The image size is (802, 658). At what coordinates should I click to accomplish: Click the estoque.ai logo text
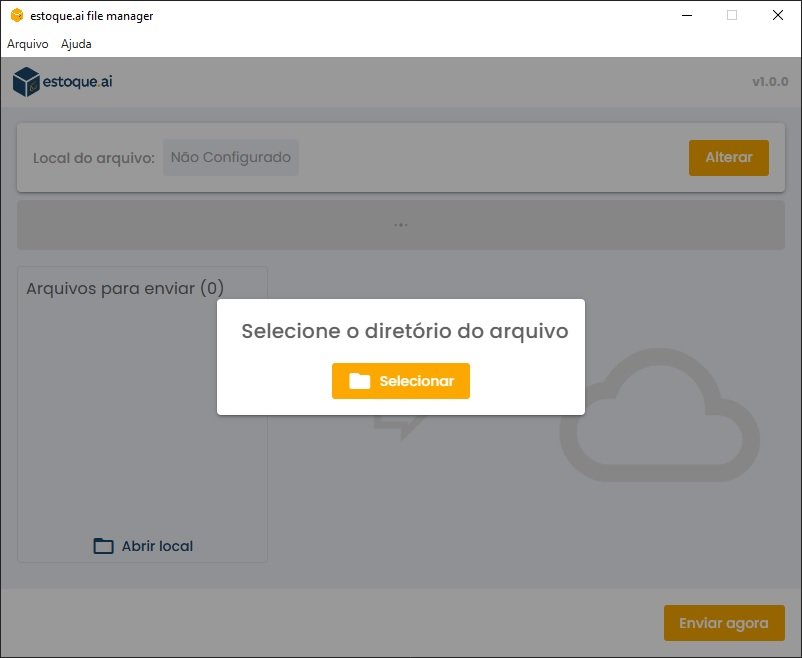tap(77, 81)
